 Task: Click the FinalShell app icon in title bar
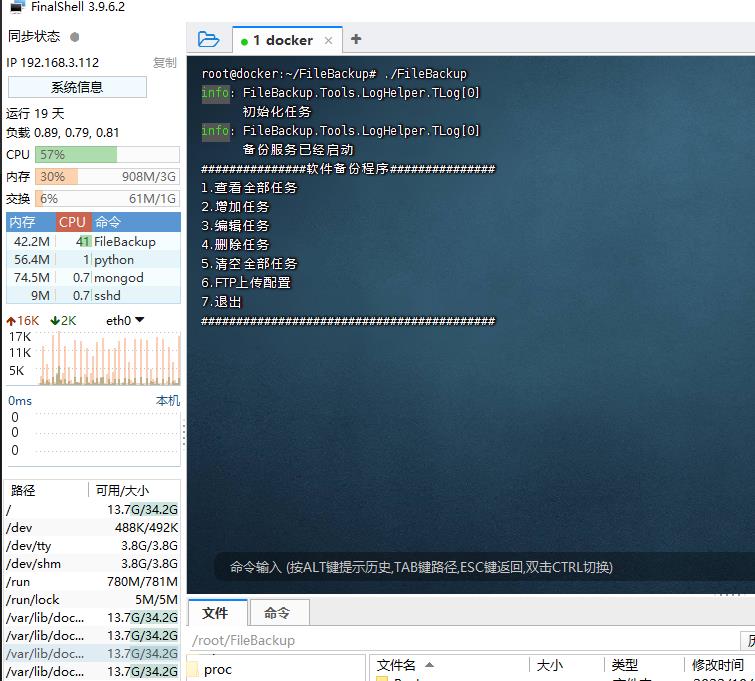coord(16,6)
